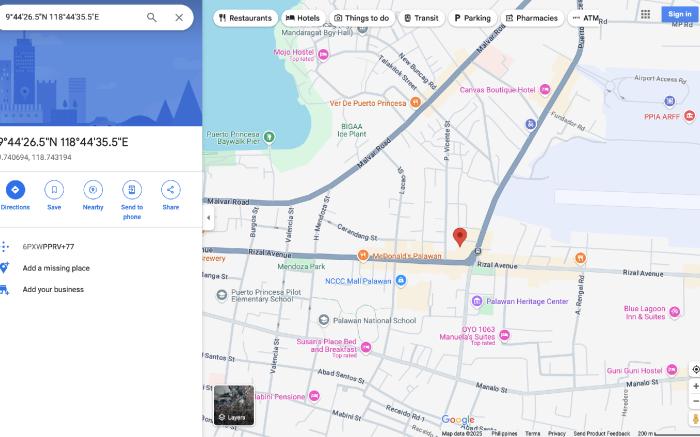Open the Google apps grid
Image resolution: width=700 pixels, height=437 pixels.
(x=646, y=14)
